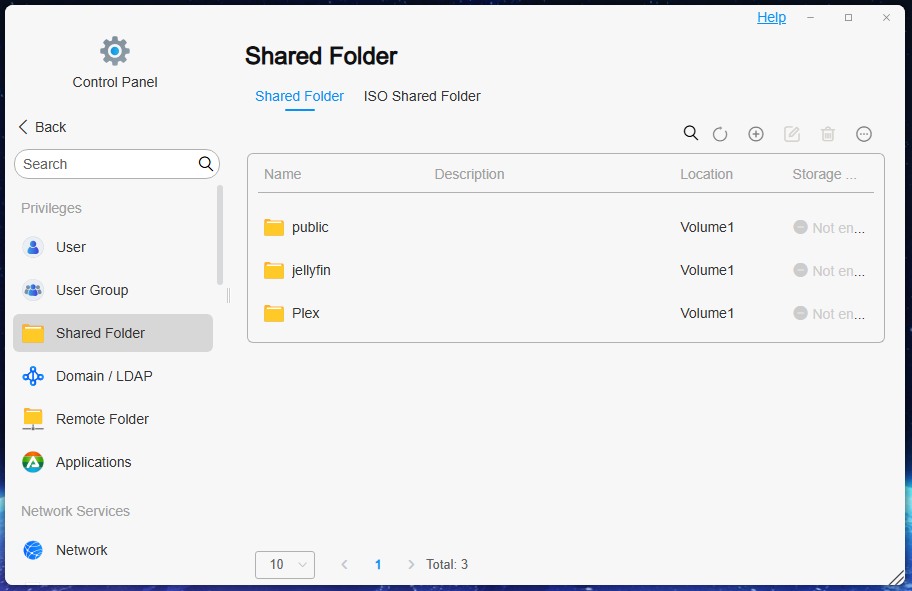
Task: Click the edit shared folder icon
Action: 792,134
